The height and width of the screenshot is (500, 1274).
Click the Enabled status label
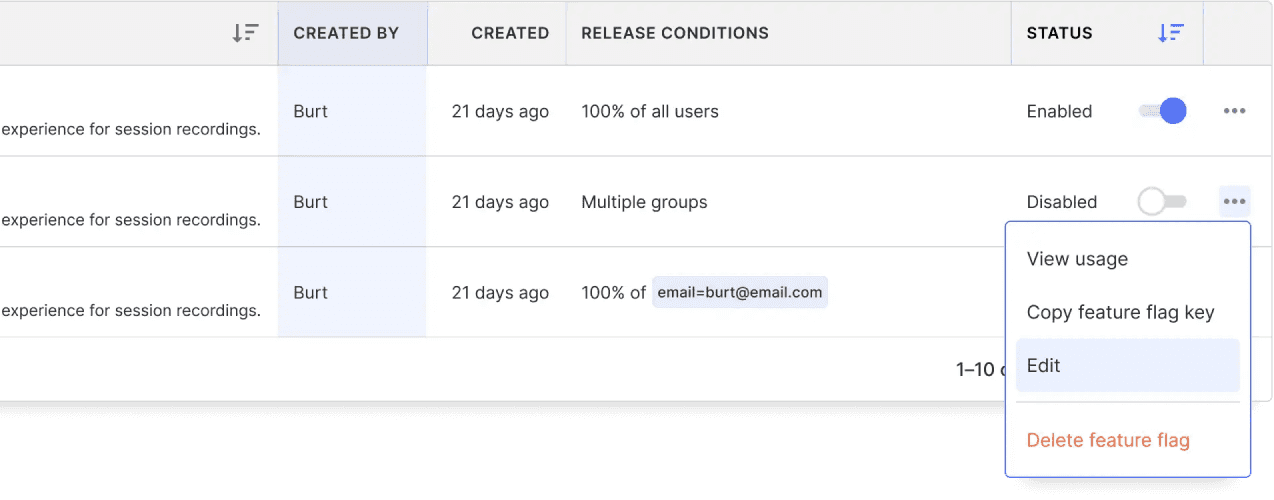[x=1059, y=111]
